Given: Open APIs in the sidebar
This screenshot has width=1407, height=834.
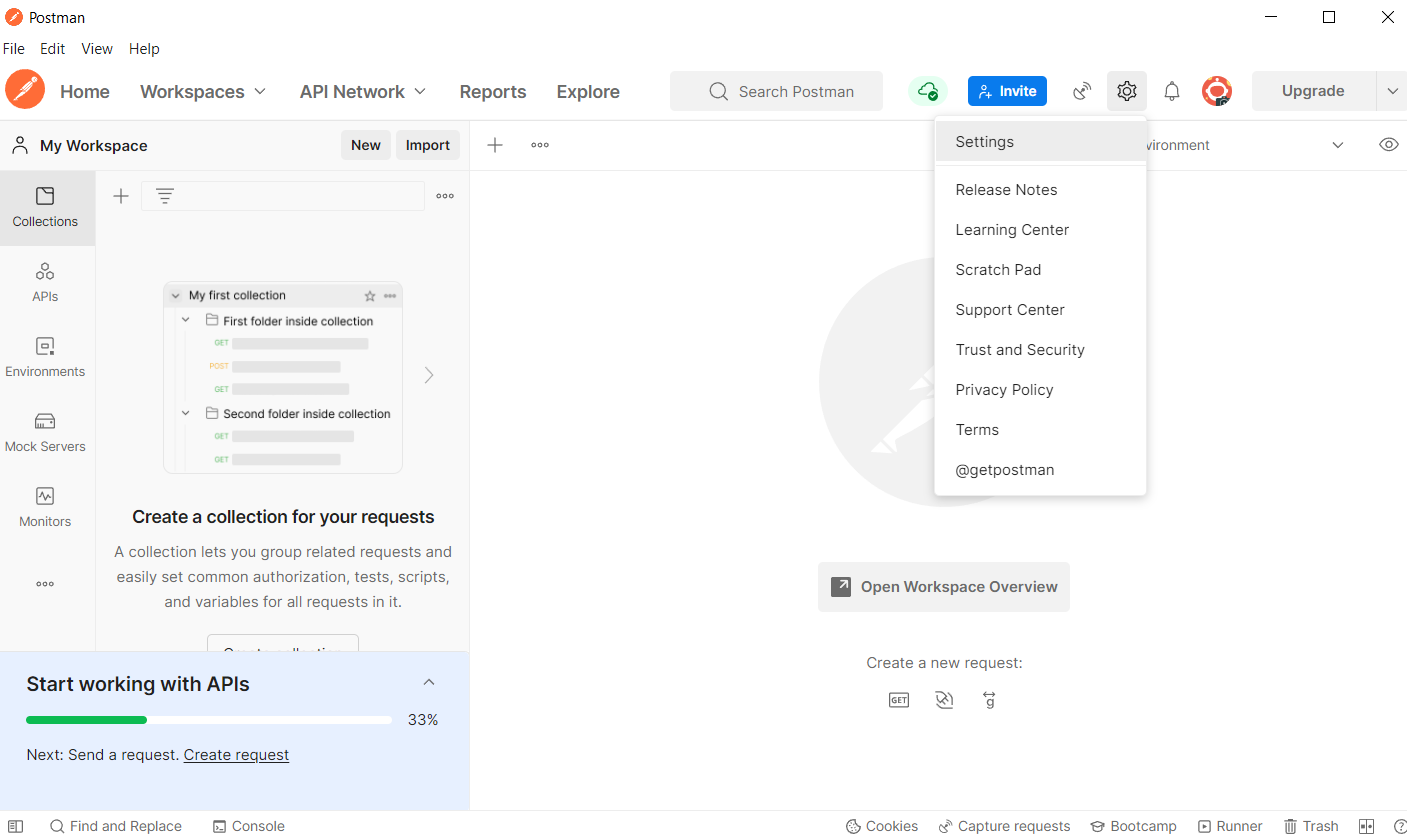Looking at the screenshot, I should [45, 282].
